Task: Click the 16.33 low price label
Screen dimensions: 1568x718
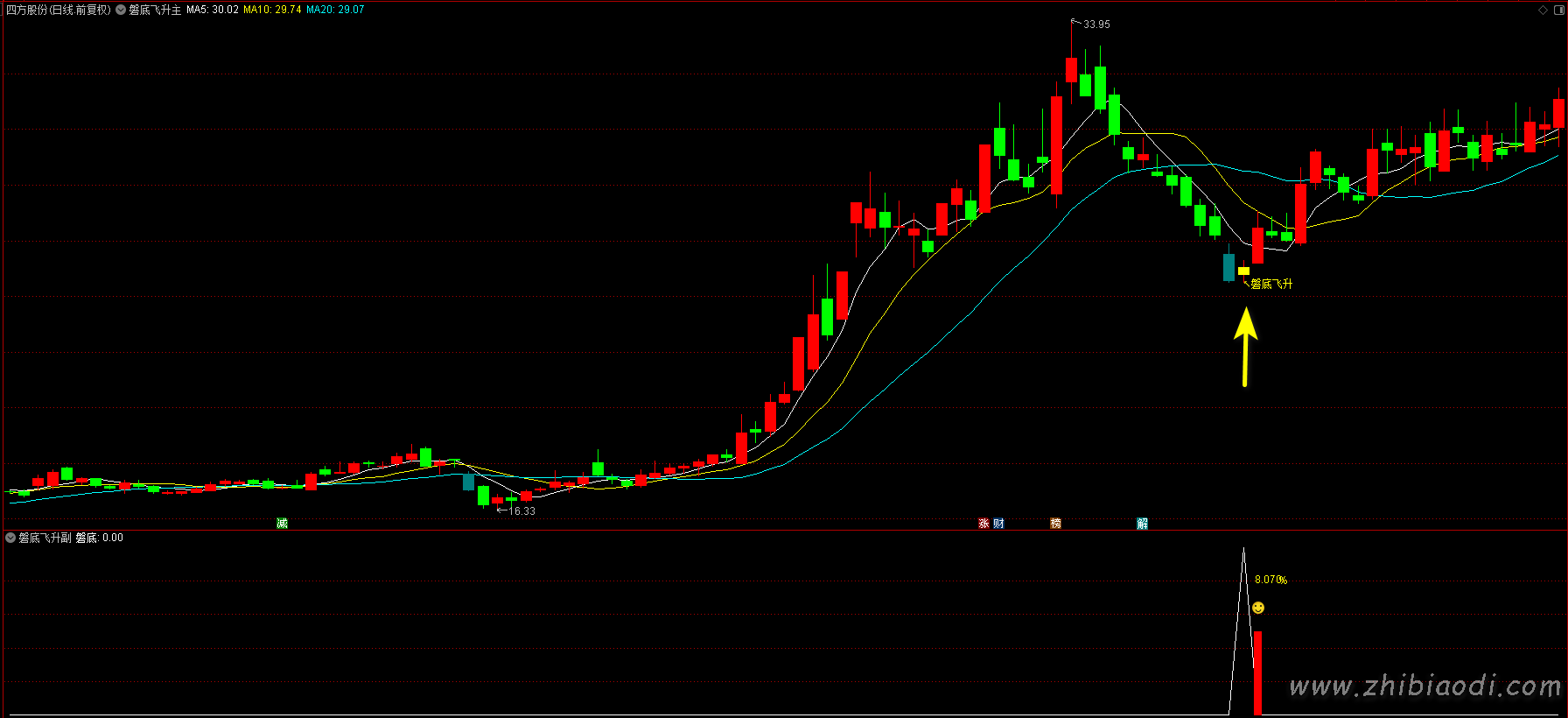Action: click(x=522, y=511)
